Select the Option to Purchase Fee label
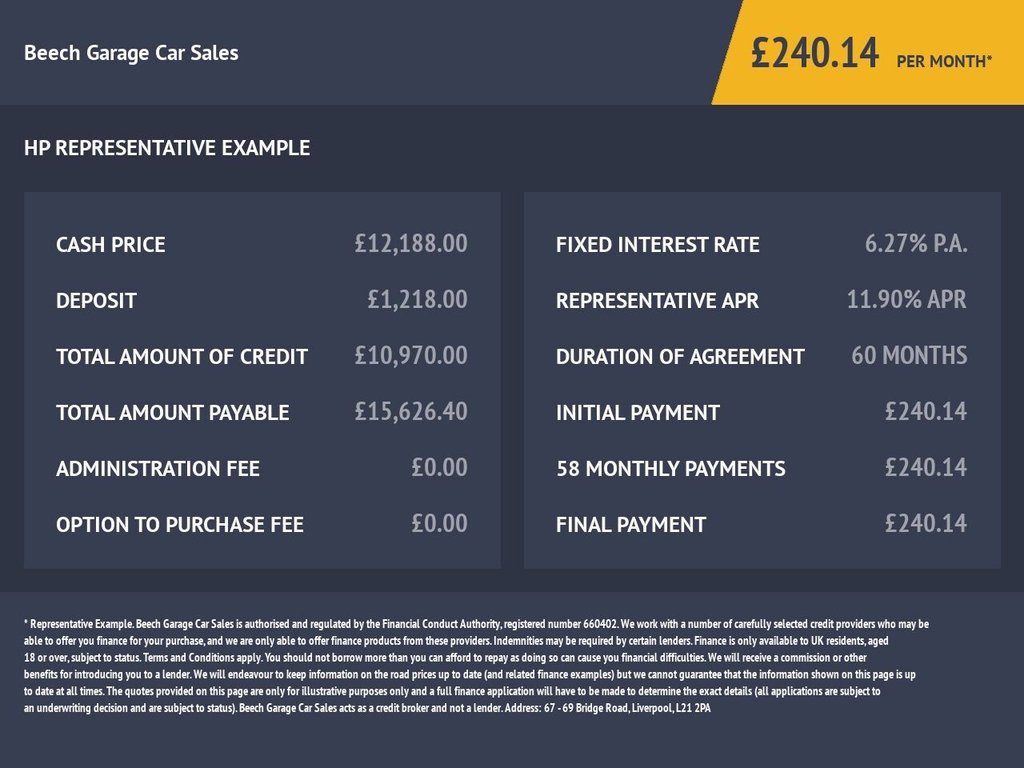Screen dimensions: 1024x768 tap(180, 524)
